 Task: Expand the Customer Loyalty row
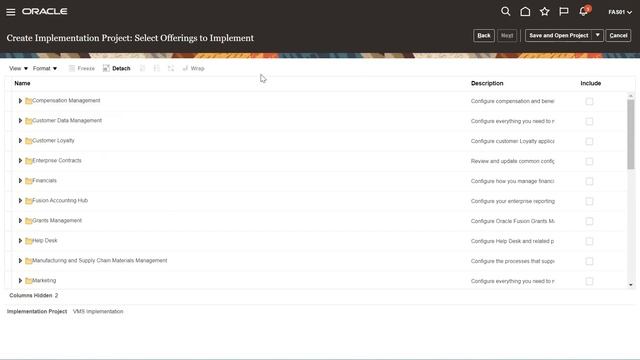pyautogui.click(x=20, y=141)
